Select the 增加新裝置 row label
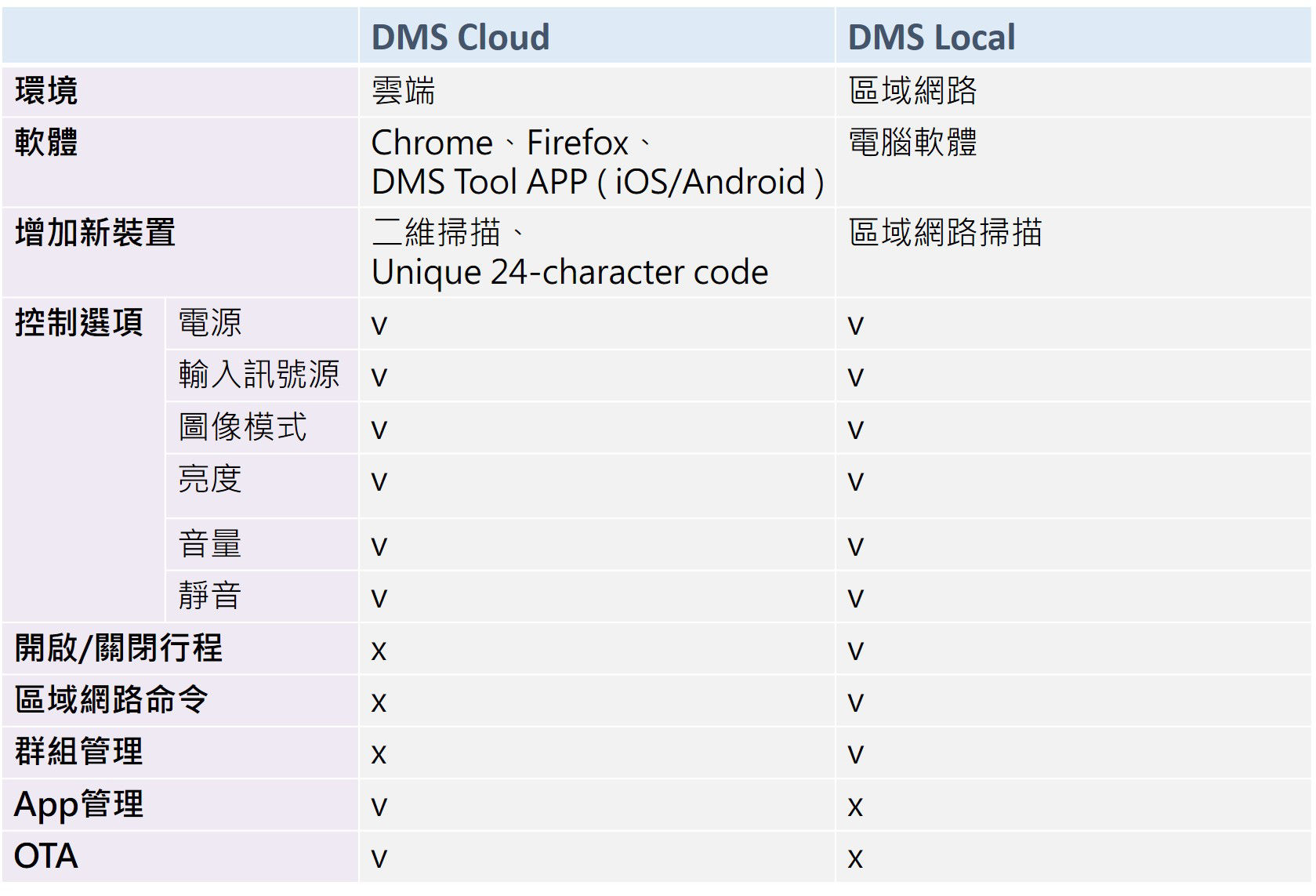The width and height of the screenshot is (1316, 896). [x=95, y=233]
